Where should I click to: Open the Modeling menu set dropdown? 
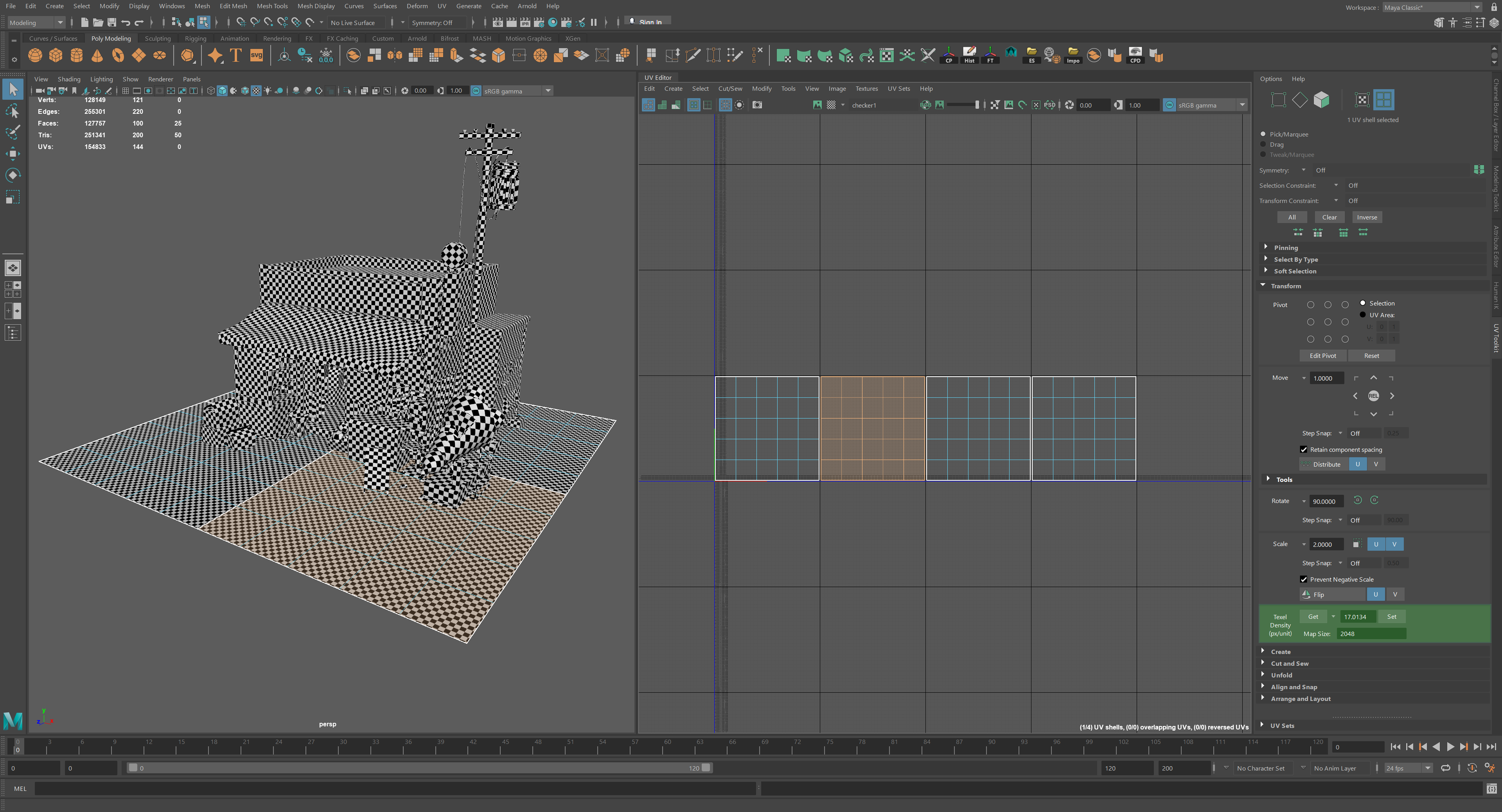coord(36,23)
